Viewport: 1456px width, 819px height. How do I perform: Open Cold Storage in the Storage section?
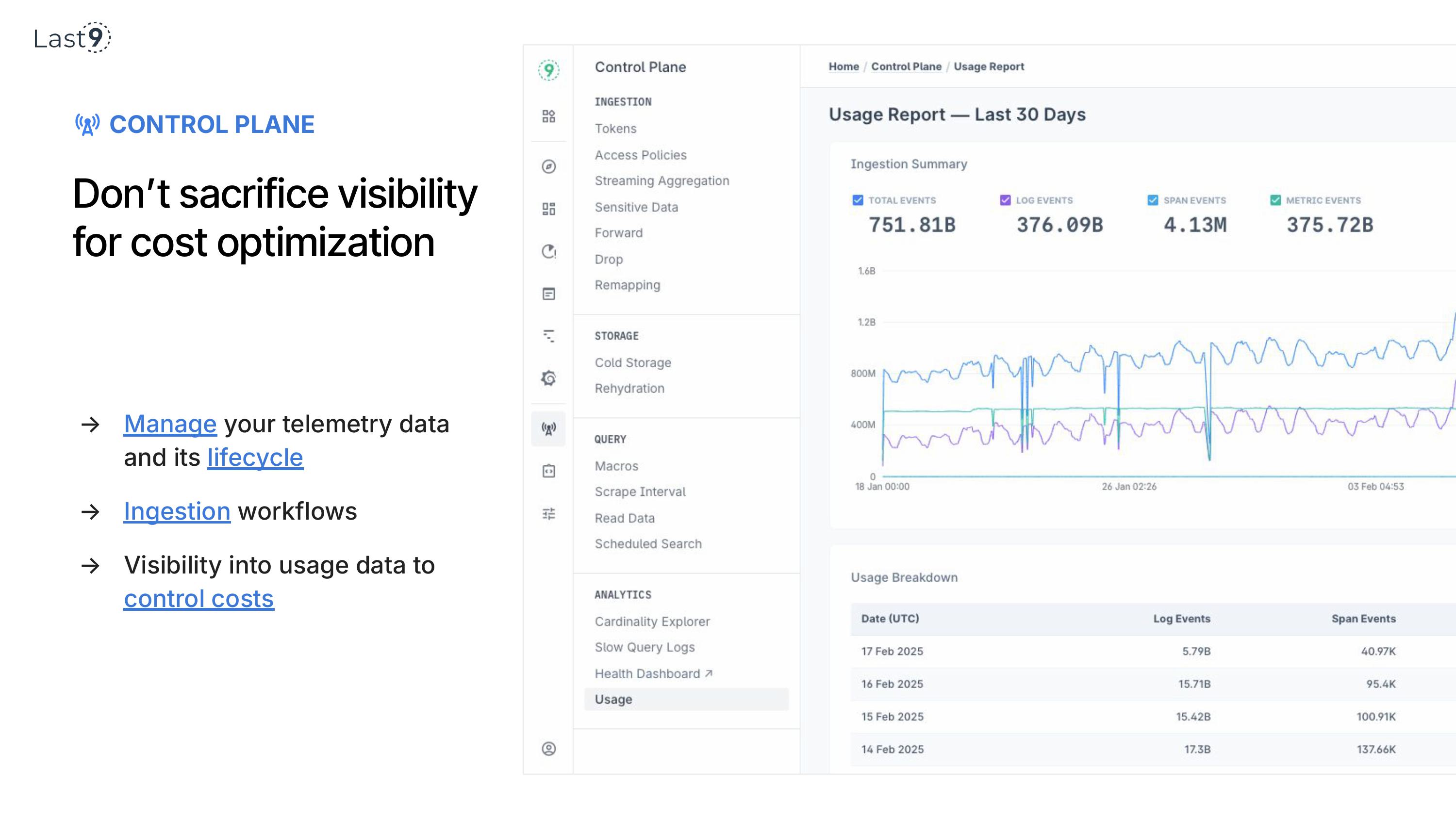pos(632,363)
